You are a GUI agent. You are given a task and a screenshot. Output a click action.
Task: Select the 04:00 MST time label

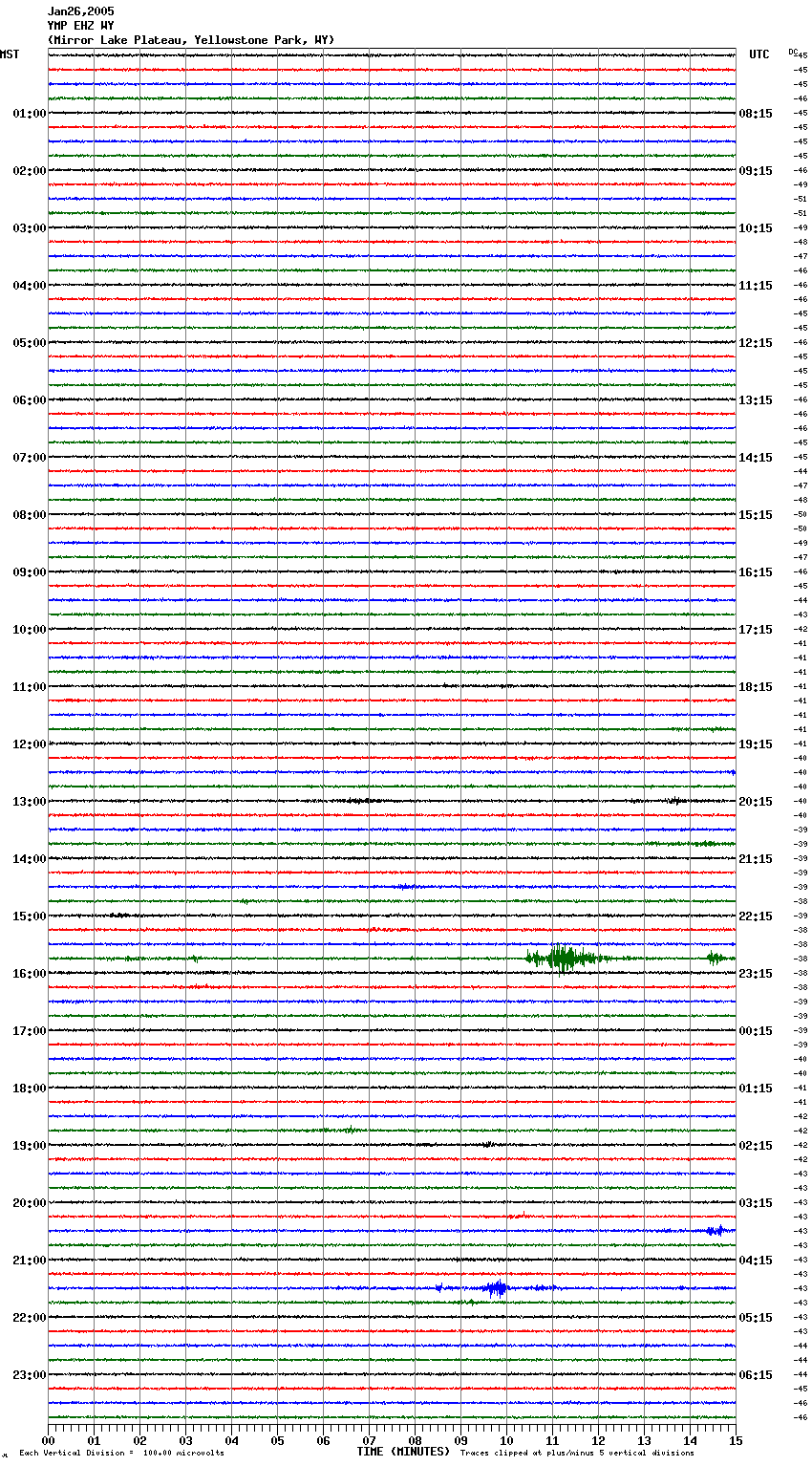click(30, 286)
